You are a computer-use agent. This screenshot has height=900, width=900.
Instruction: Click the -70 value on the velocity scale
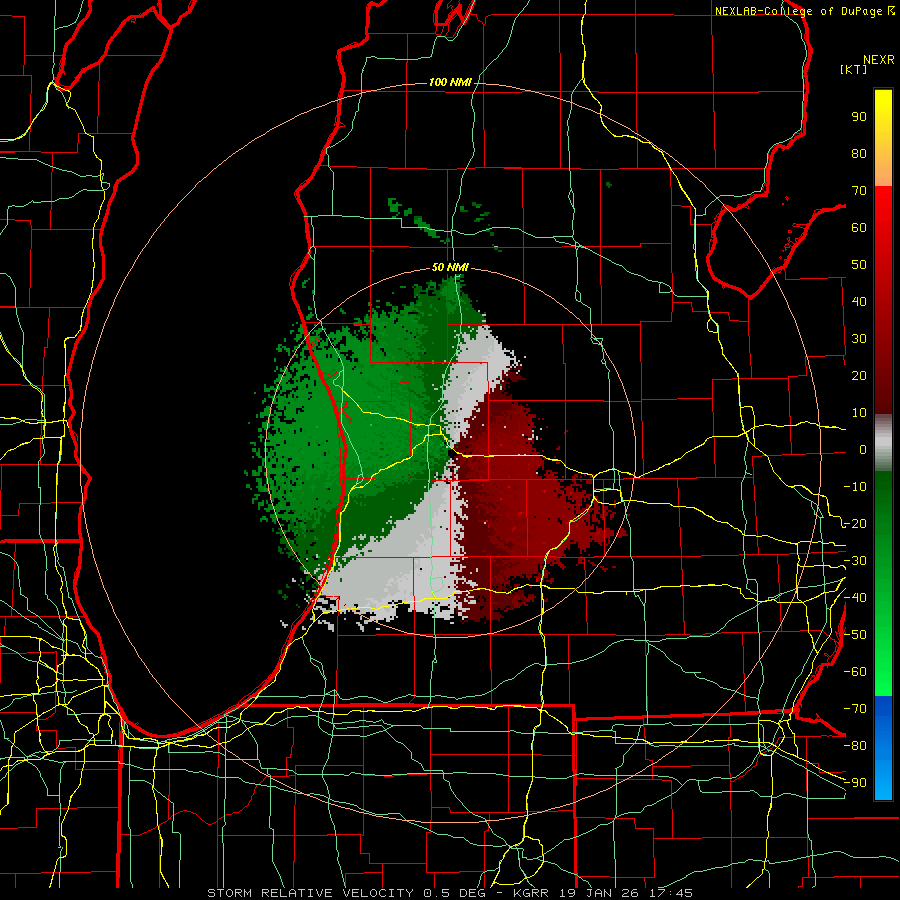[x=855, y=709]
